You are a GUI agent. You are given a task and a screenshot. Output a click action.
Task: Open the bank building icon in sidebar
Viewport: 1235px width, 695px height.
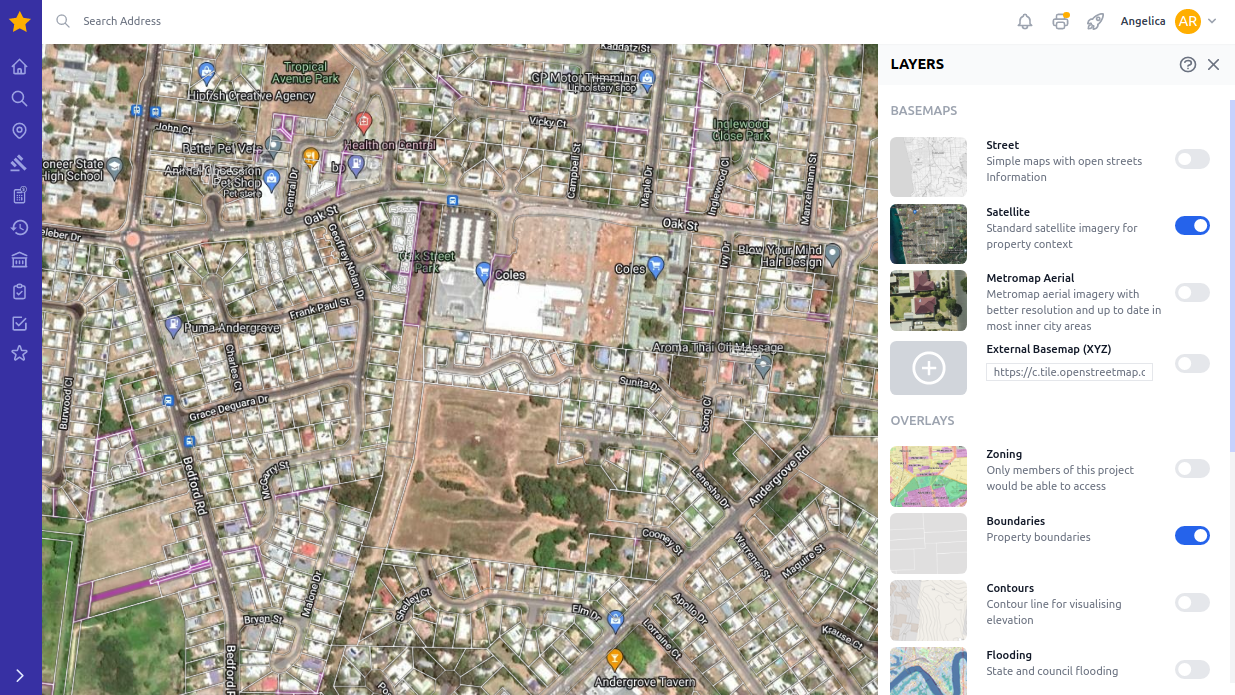tap(19, 260)
